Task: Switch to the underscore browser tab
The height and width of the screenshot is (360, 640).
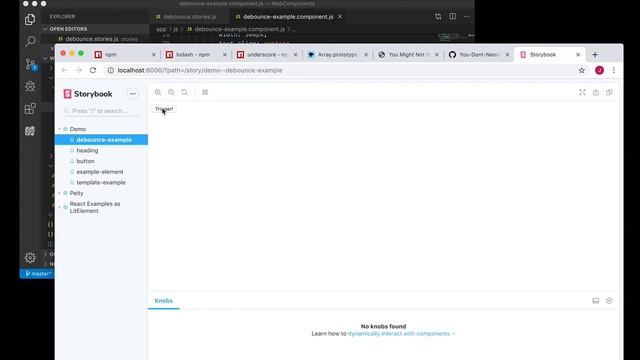Action: tap(267, 55)
